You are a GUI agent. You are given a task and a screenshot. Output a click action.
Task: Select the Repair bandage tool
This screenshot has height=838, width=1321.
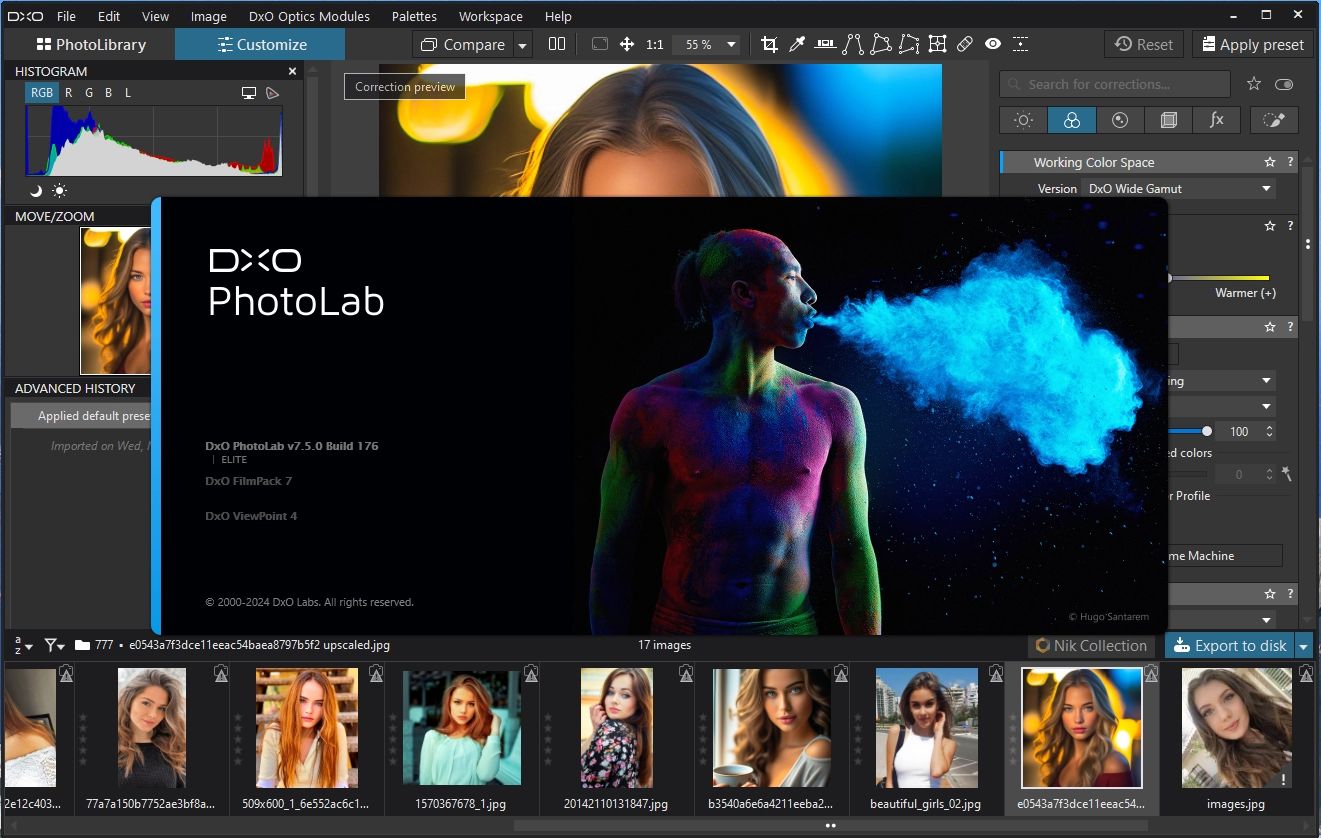[x=965, y=44]
